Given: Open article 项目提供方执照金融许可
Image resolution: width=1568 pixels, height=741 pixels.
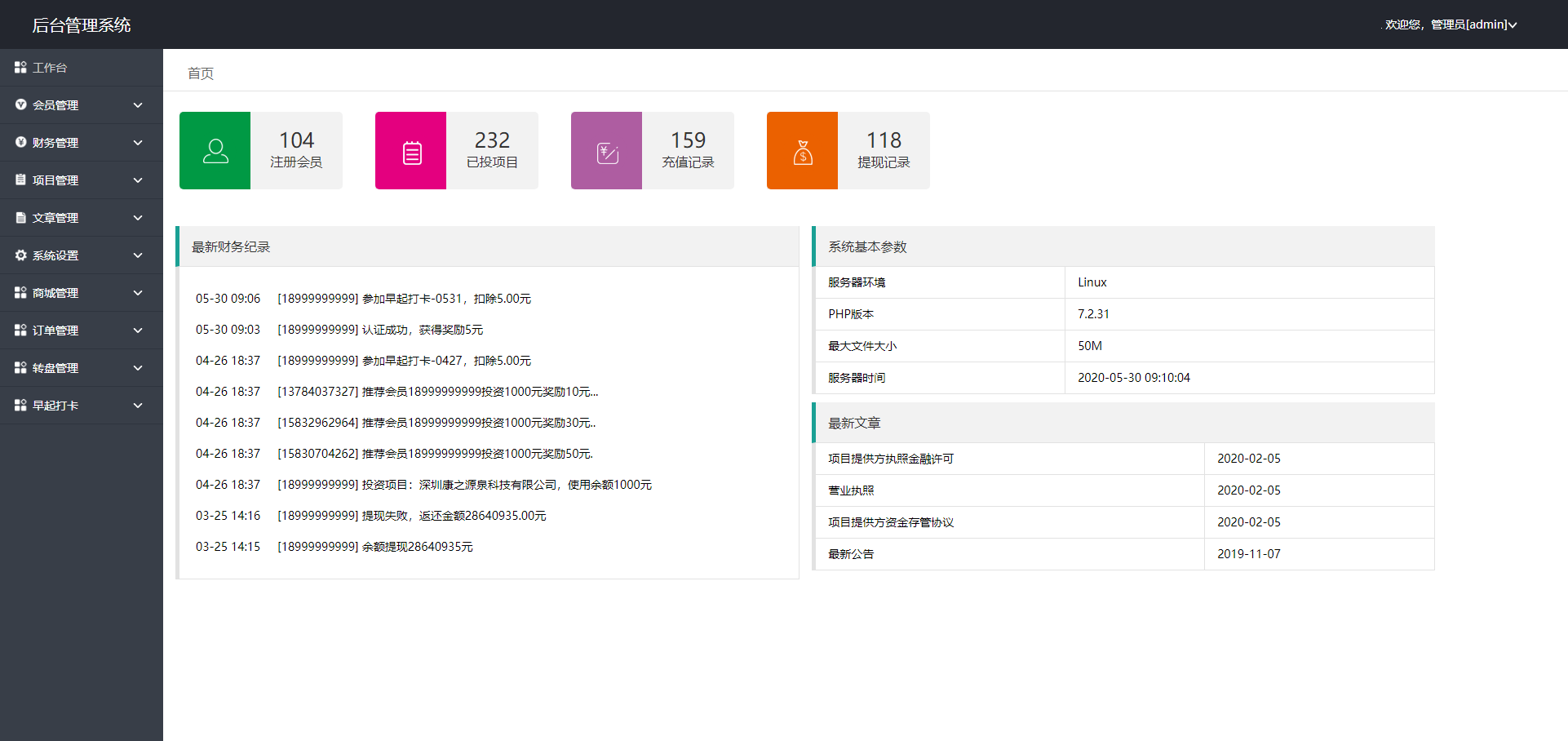Looking at the screenshot, I should point(891,459).
